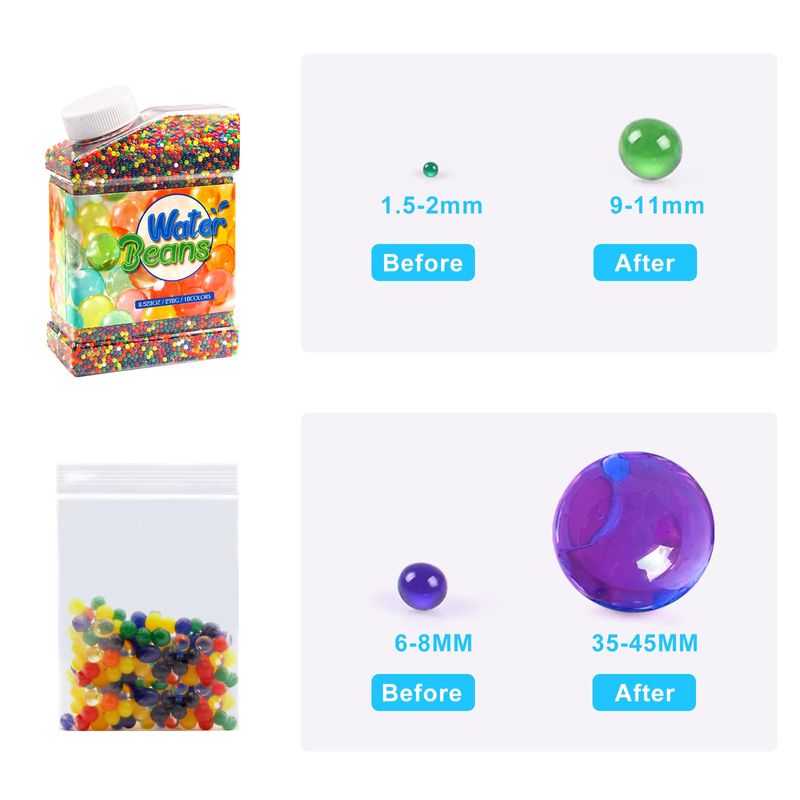Click the blue weight strip on bottle
800x800 pixels.
pyautogui.click(x=174, y=299)
